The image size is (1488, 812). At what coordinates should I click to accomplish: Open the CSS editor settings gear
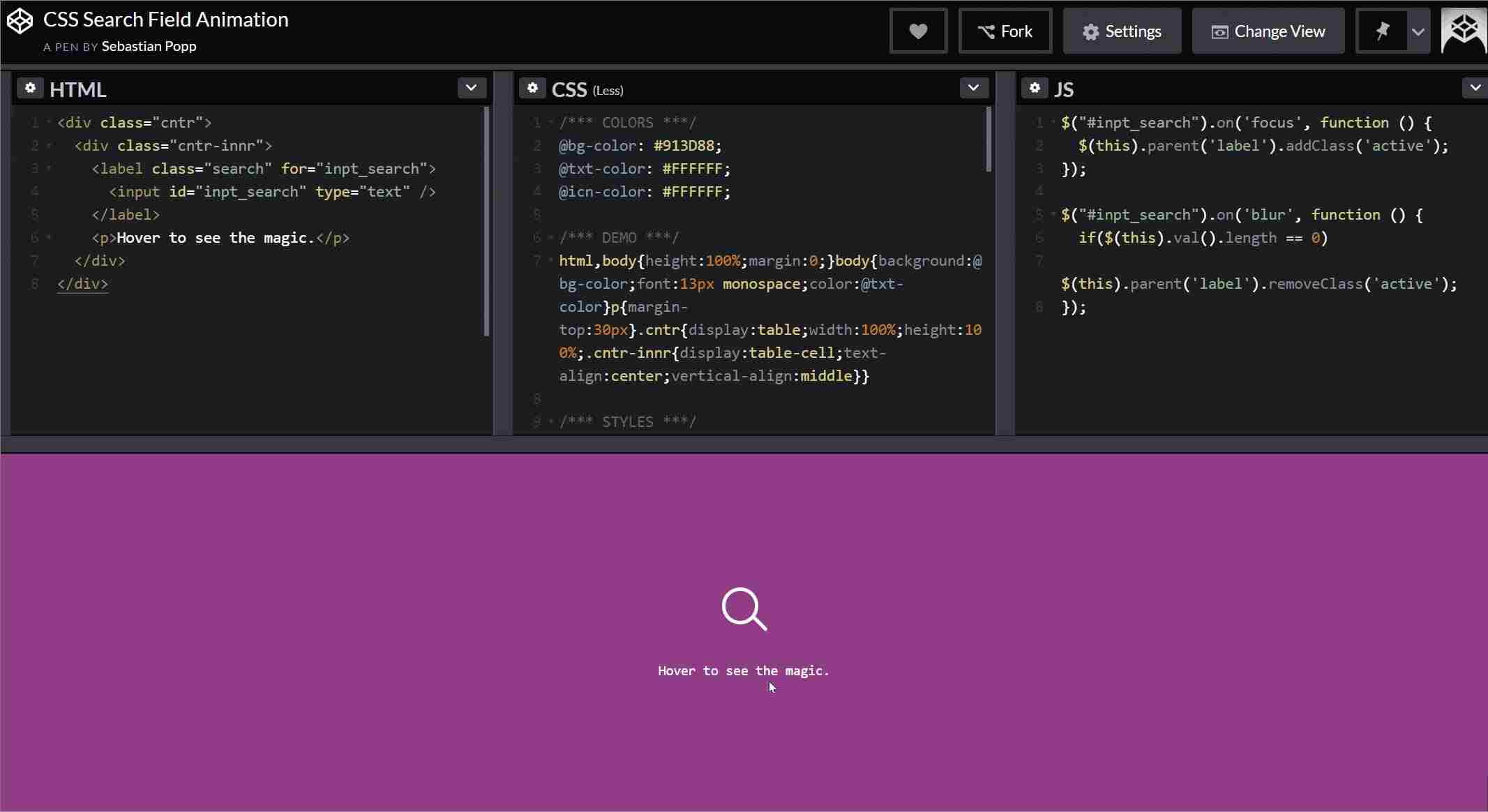(532, 88)
